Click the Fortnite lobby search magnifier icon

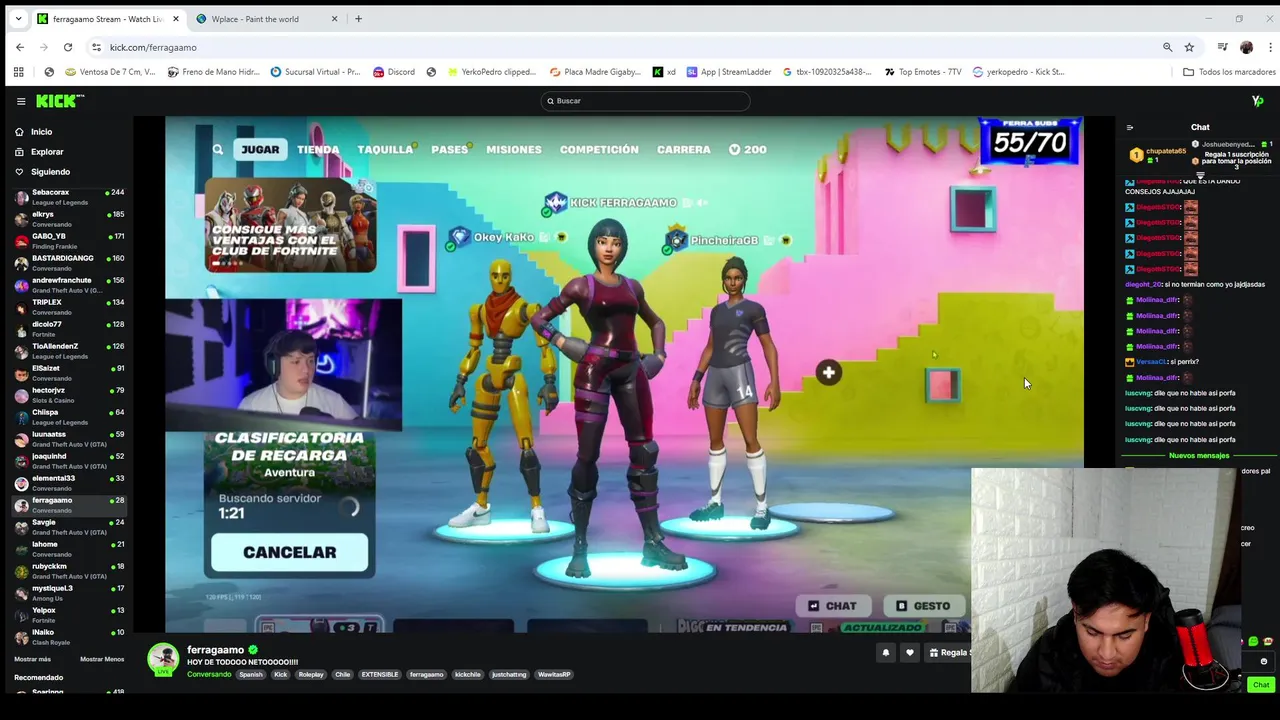point(217,150)
